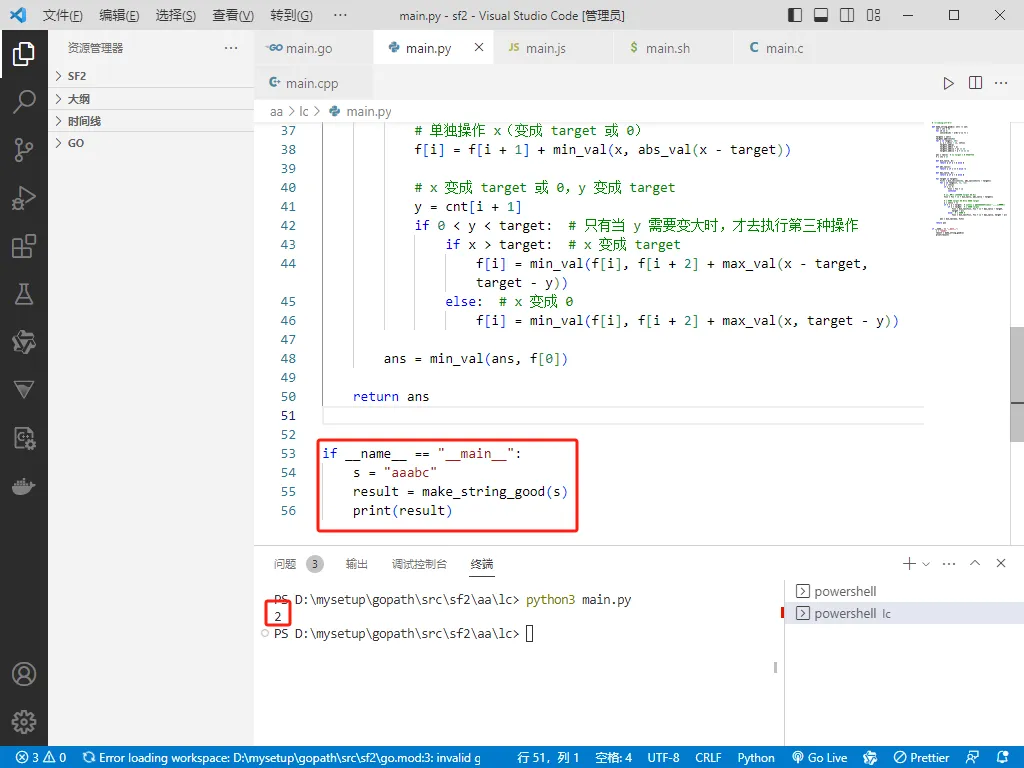The height and width of the screenshot is (768, 1024).
Task: Toggle secondary side bar layout icon
Action: pos(847,15)
